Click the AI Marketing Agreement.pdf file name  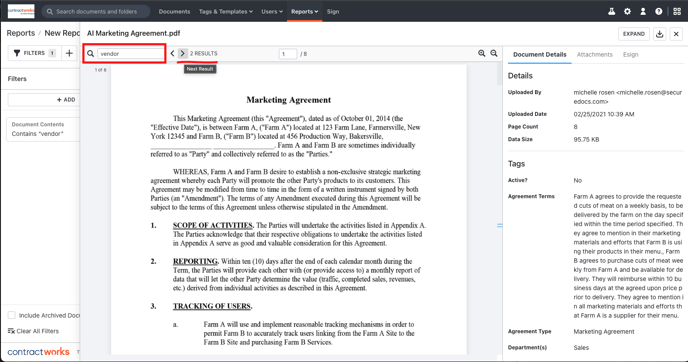133,33
